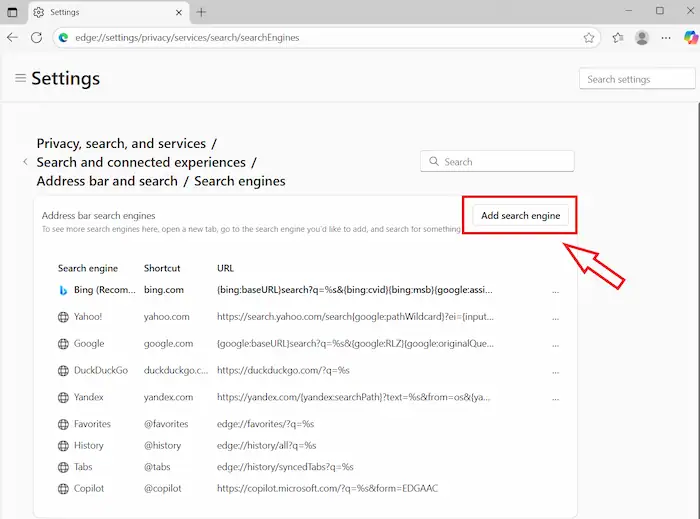Select the Settings browser tab
The height and width of the screenshot is (519, 700).
point(100,12)
